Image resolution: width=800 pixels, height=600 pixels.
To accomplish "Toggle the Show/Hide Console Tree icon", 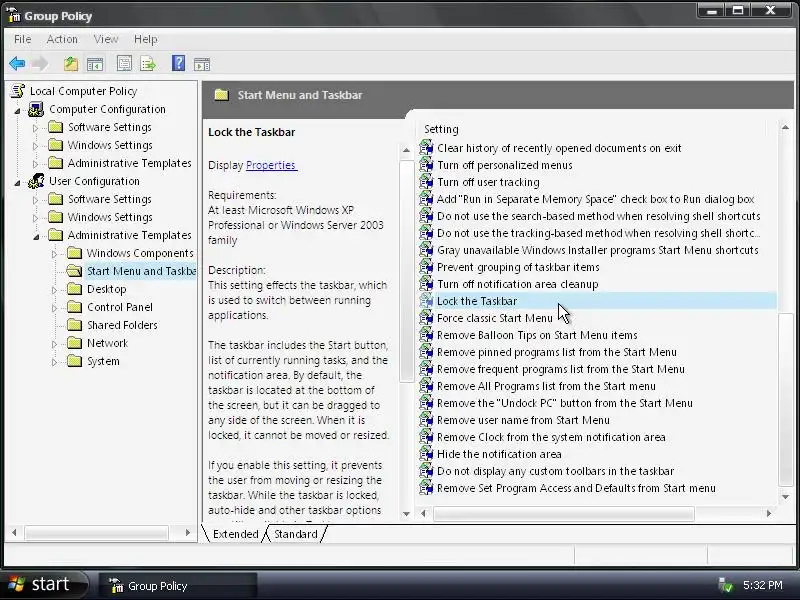I will tap(95, 64).
